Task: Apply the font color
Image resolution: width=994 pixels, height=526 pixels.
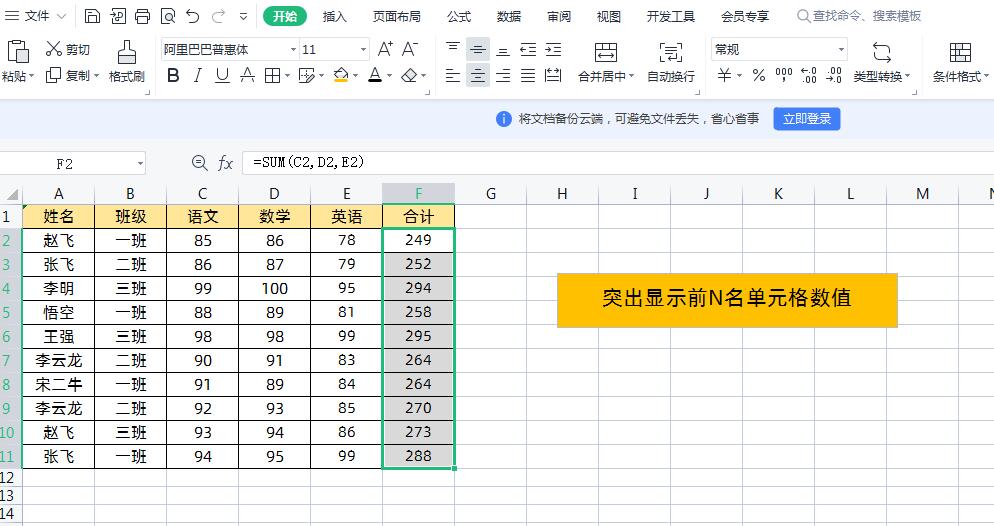Action: pos(375,76)
